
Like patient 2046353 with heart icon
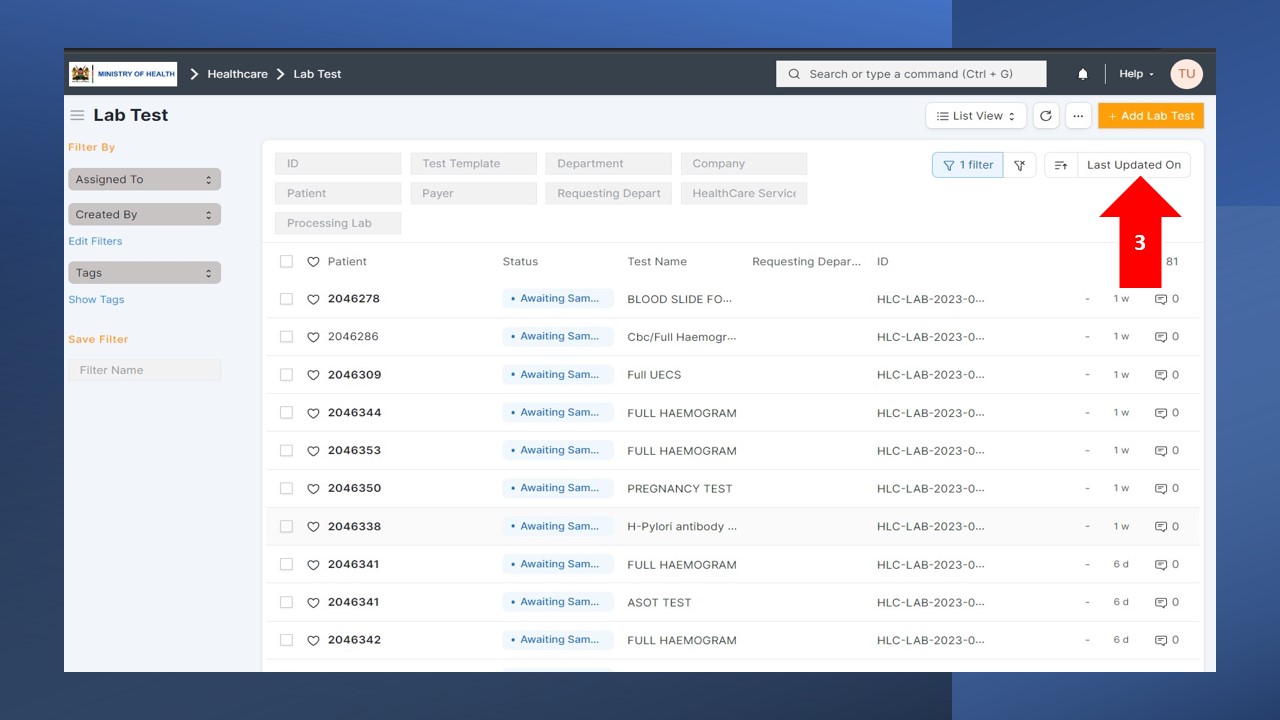coord(313,451)
